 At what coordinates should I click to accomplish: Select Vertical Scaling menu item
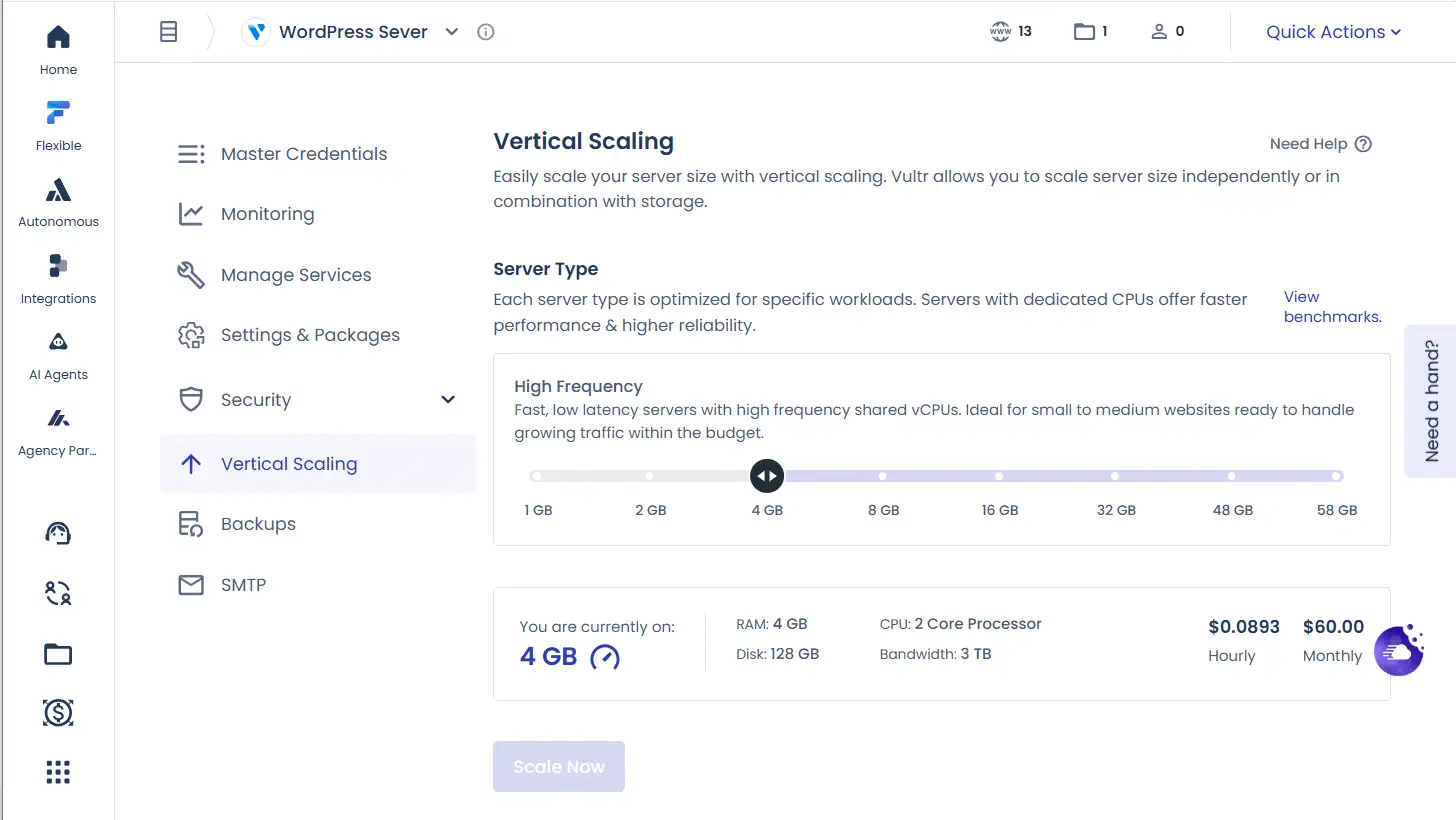pos(318,464)
